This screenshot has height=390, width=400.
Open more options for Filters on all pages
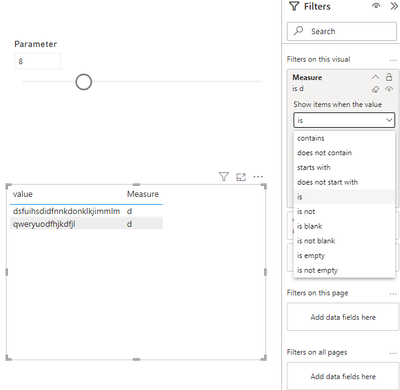393,353
